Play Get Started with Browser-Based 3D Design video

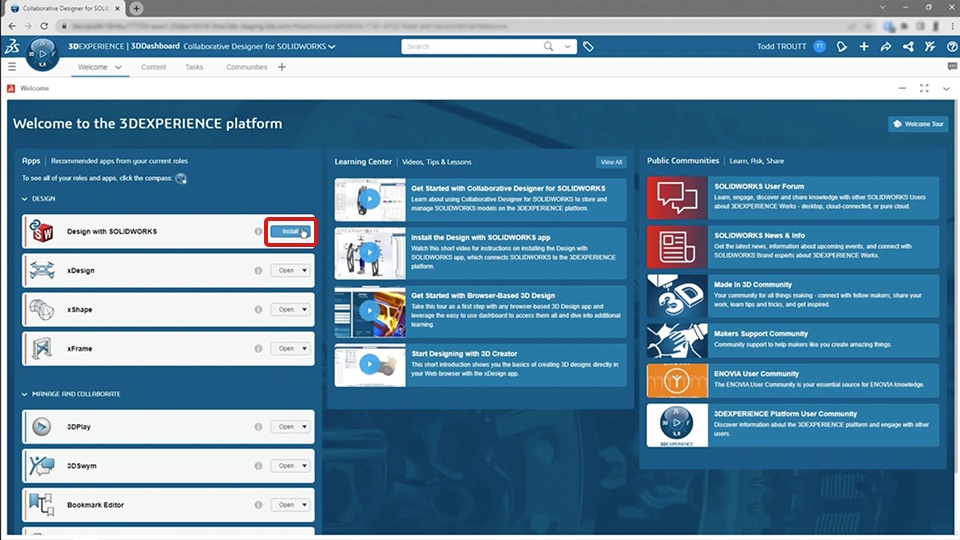tap(369, 311)
